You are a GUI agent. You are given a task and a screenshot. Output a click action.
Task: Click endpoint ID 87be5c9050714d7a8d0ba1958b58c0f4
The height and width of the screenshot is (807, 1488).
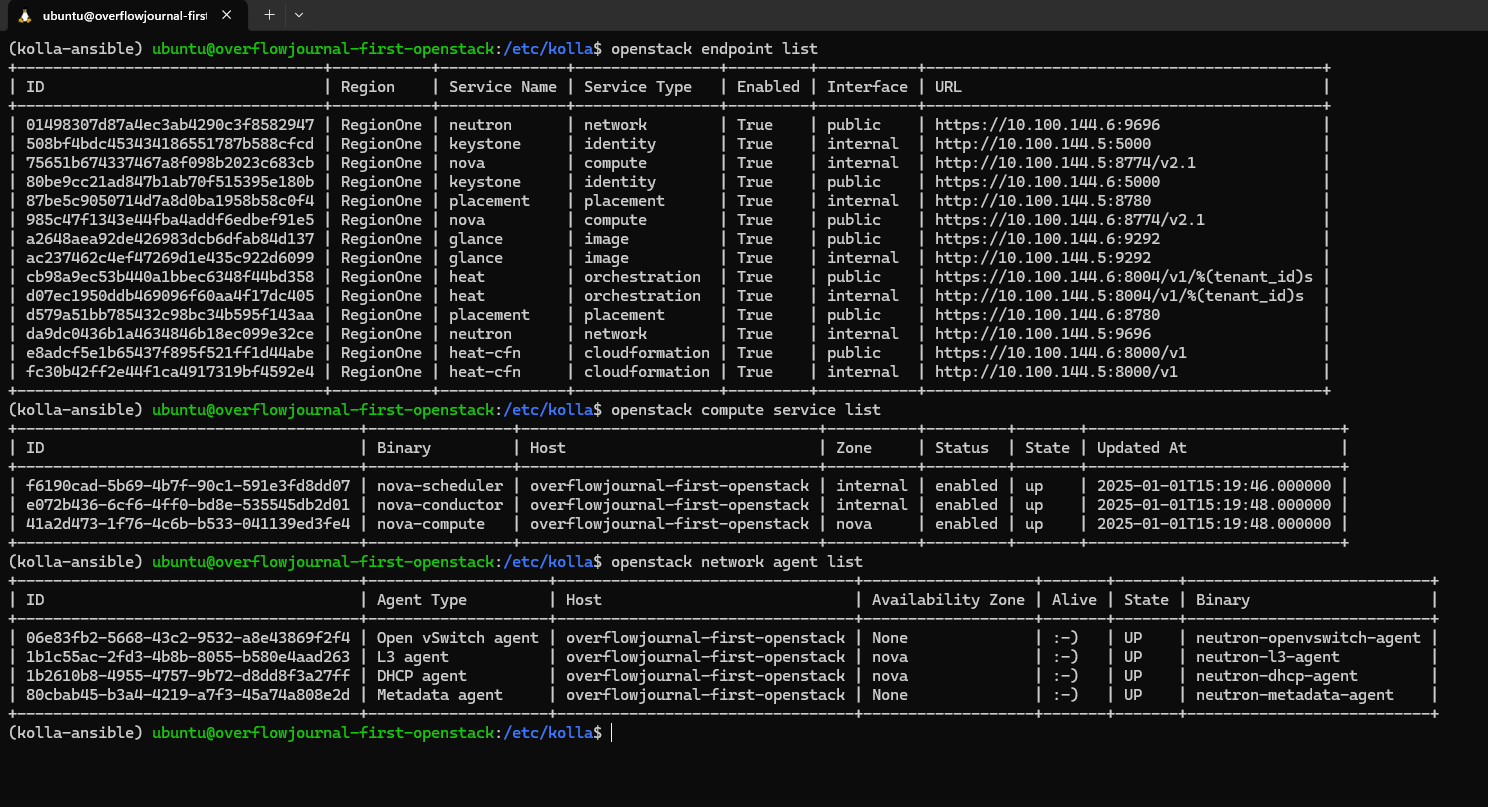pyautogui.click(x=170, y=201)
